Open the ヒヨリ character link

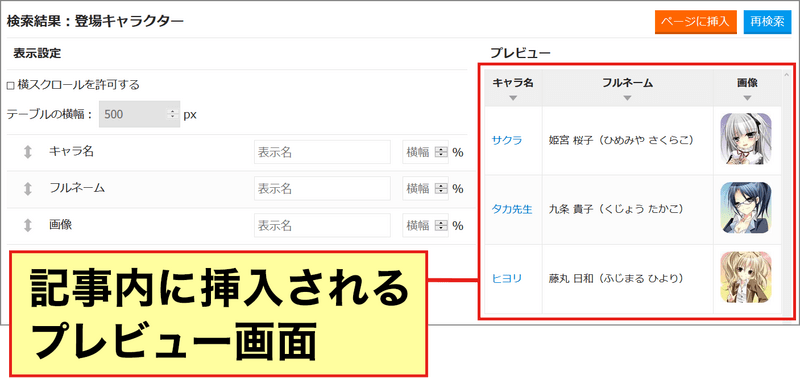point(507,279)
